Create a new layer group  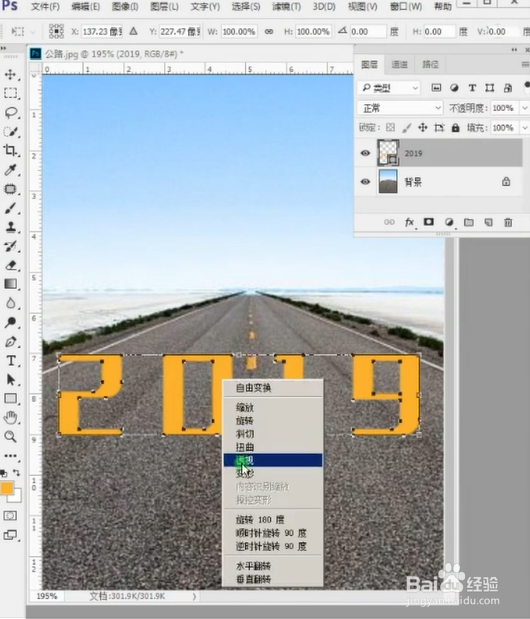[469, 222]
